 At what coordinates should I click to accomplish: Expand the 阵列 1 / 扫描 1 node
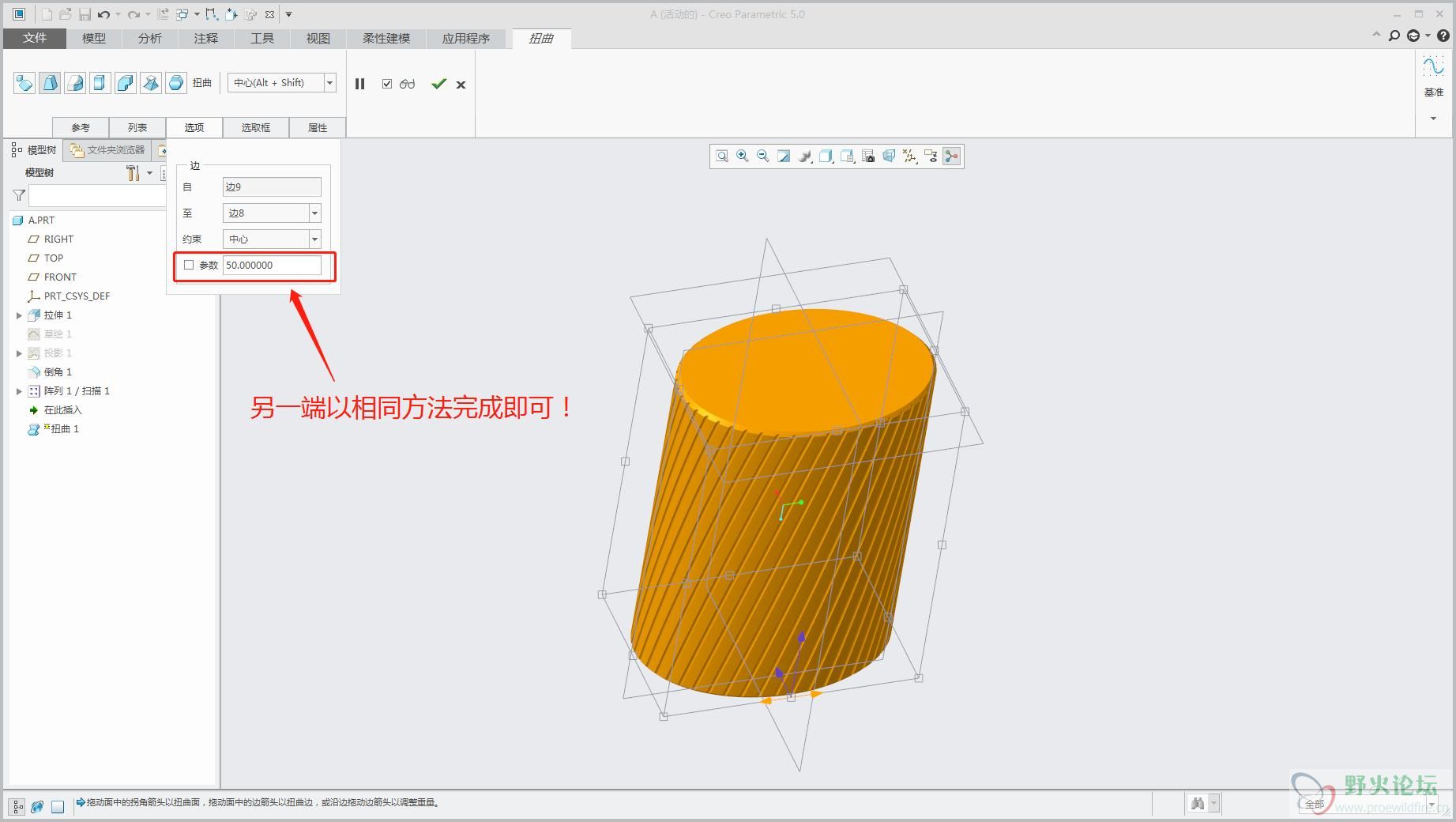(19, 391)
